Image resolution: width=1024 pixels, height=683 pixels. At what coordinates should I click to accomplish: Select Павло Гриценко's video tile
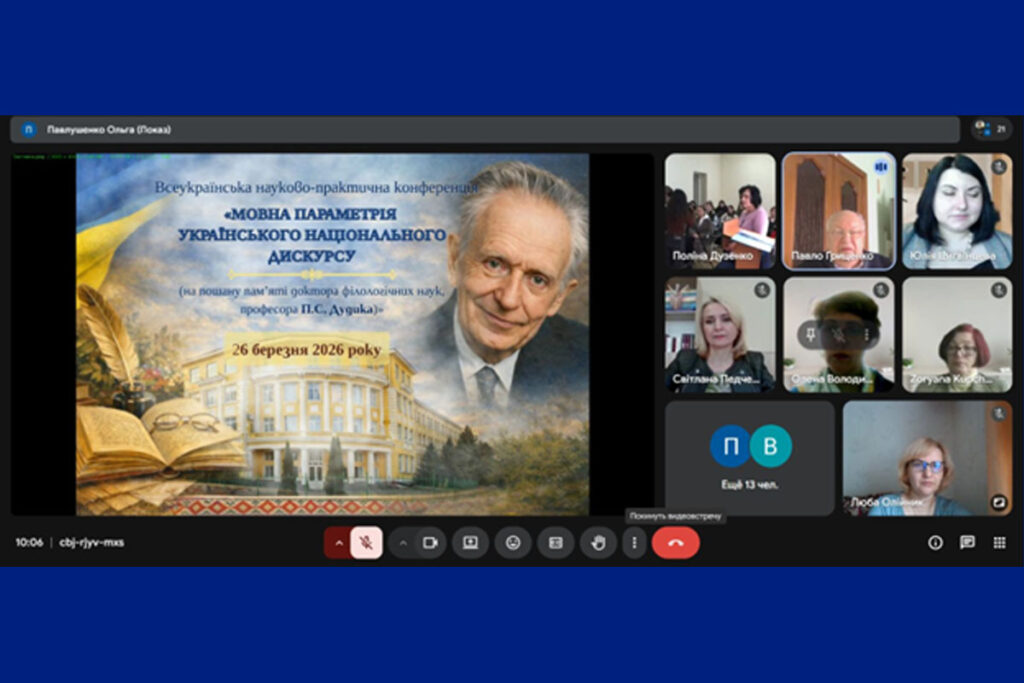click(838, 211)
